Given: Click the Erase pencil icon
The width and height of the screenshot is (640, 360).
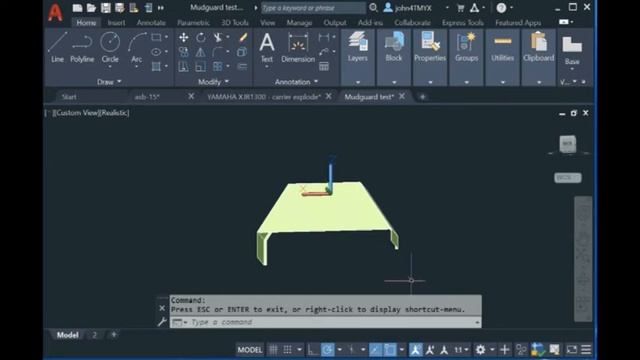Looking at the screenshot, I should (x=243, y=38).
